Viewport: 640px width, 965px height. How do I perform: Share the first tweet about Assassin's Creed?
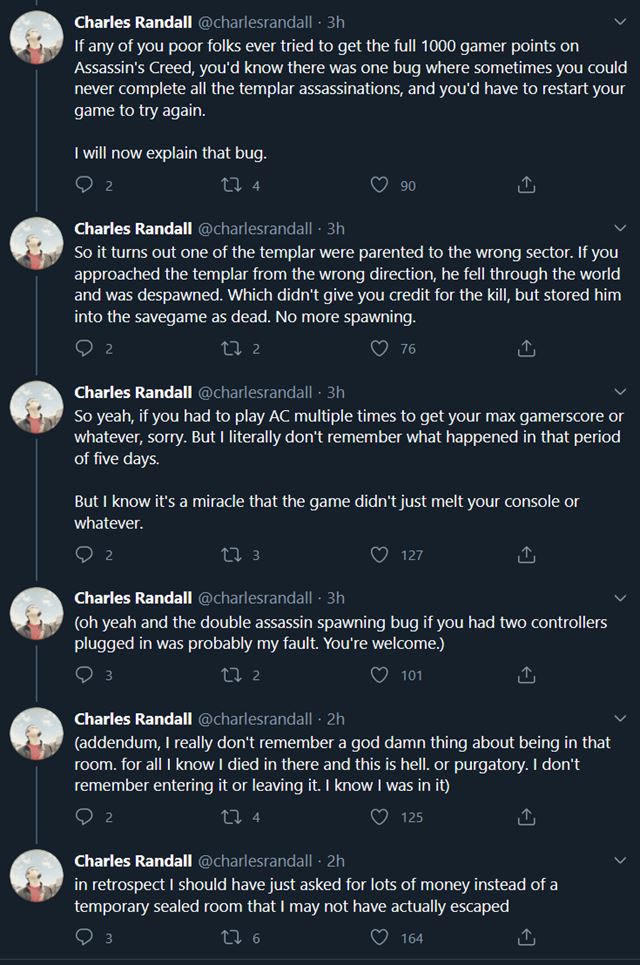point(527,185)
